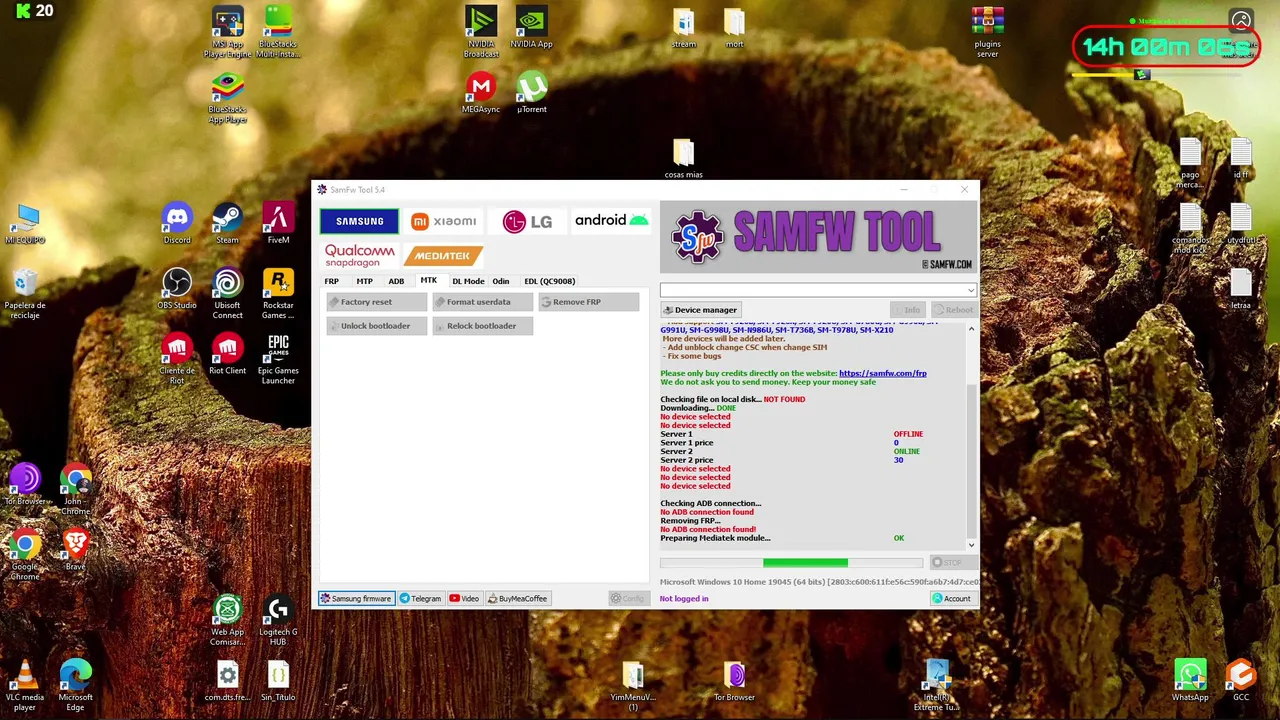The height and width of the screenshot is (720, 1280).
Task: Click the Format userdata button
Action: coord(482,302)
